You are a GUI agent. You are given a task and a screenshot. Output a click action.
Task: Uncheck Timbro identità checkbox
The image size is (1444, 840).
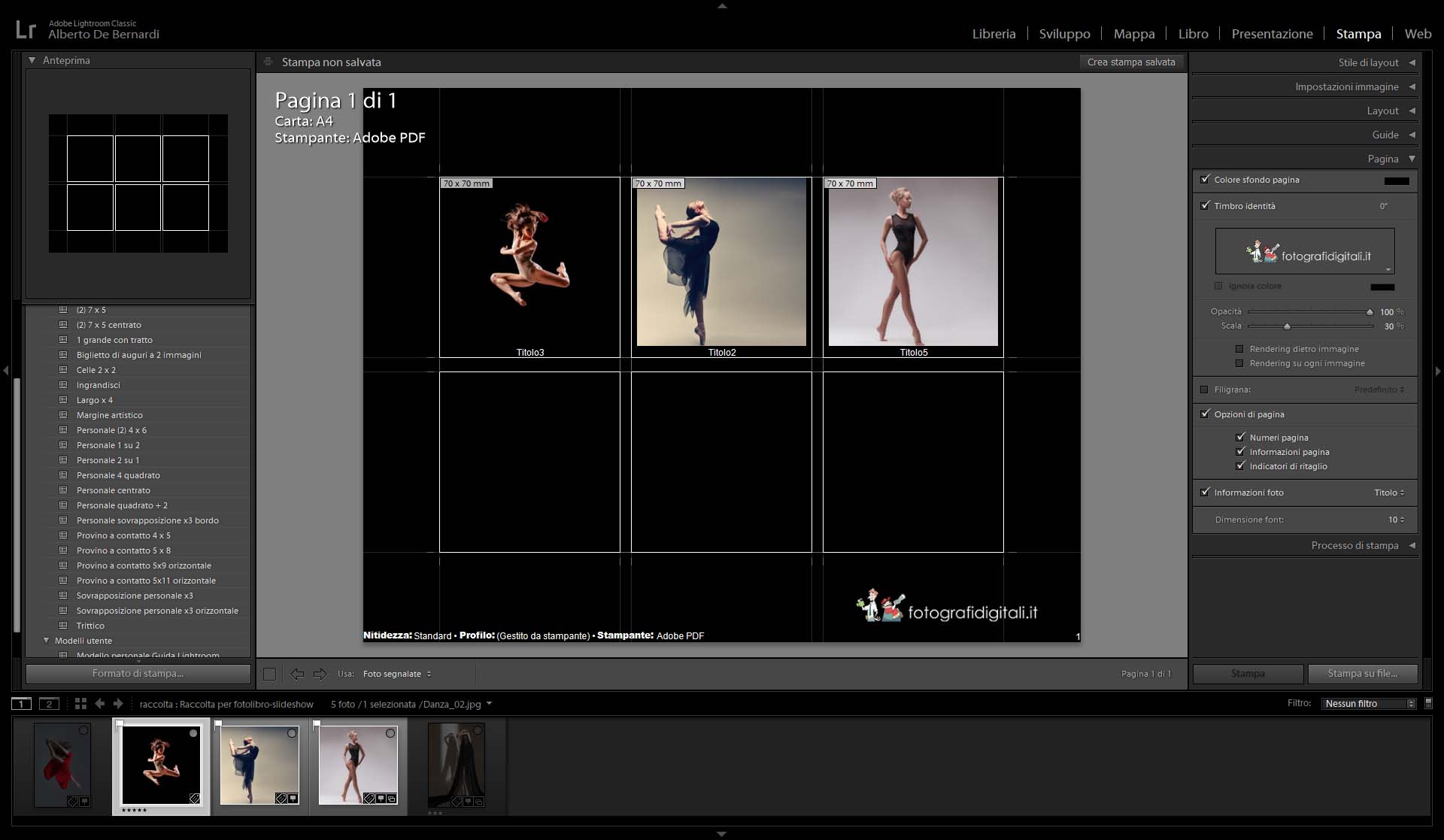[1206, 205]
